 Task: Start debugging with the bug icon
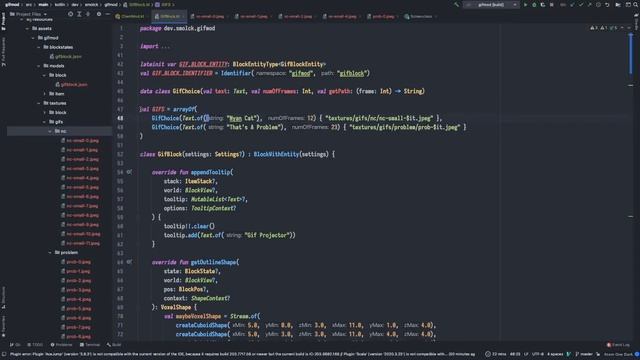click(534, 4)
